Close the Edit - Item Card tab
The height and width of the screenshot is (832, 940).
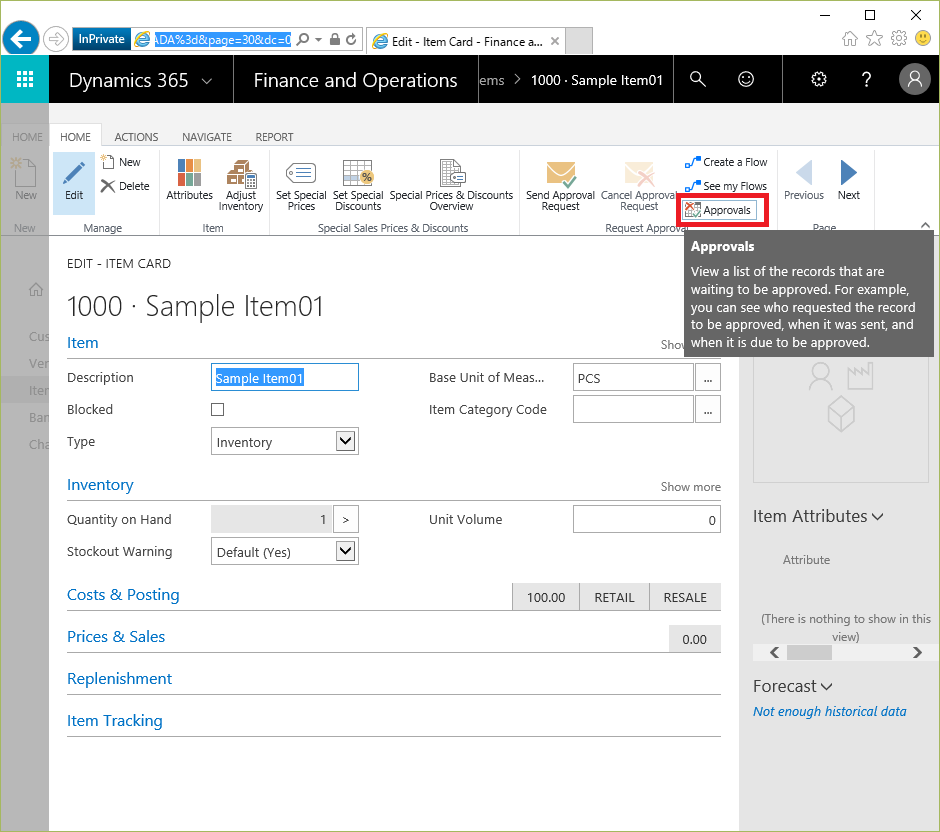point(555,41)
